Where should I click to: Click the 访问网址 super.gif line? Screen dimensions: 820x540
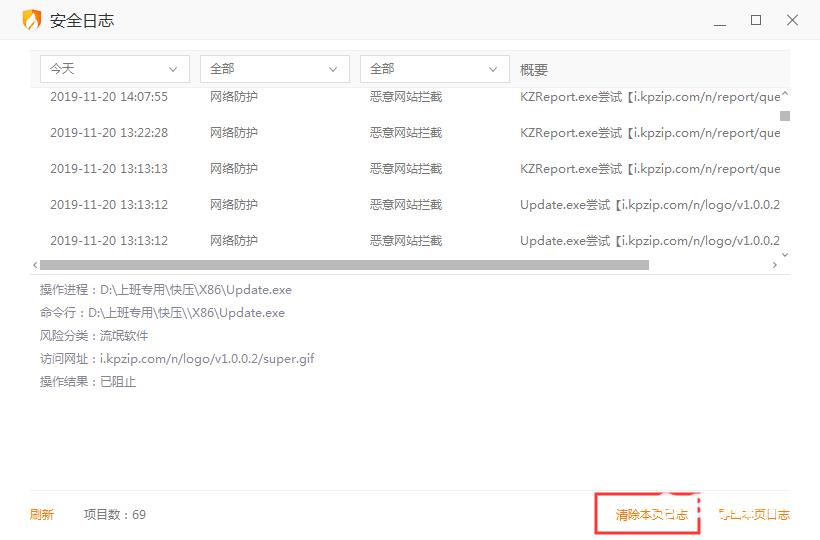pos(177,359)
